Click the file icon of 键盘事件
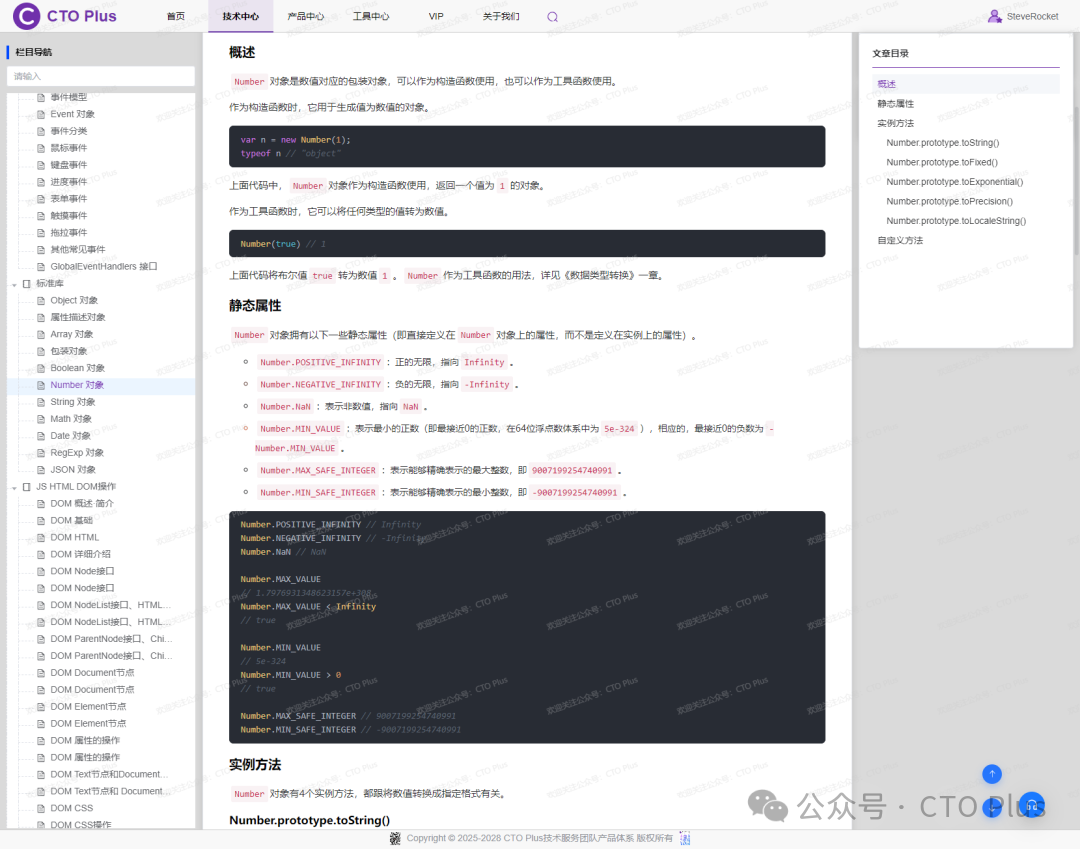Viewport: 1080px width, 849px height. coord(41,165)
